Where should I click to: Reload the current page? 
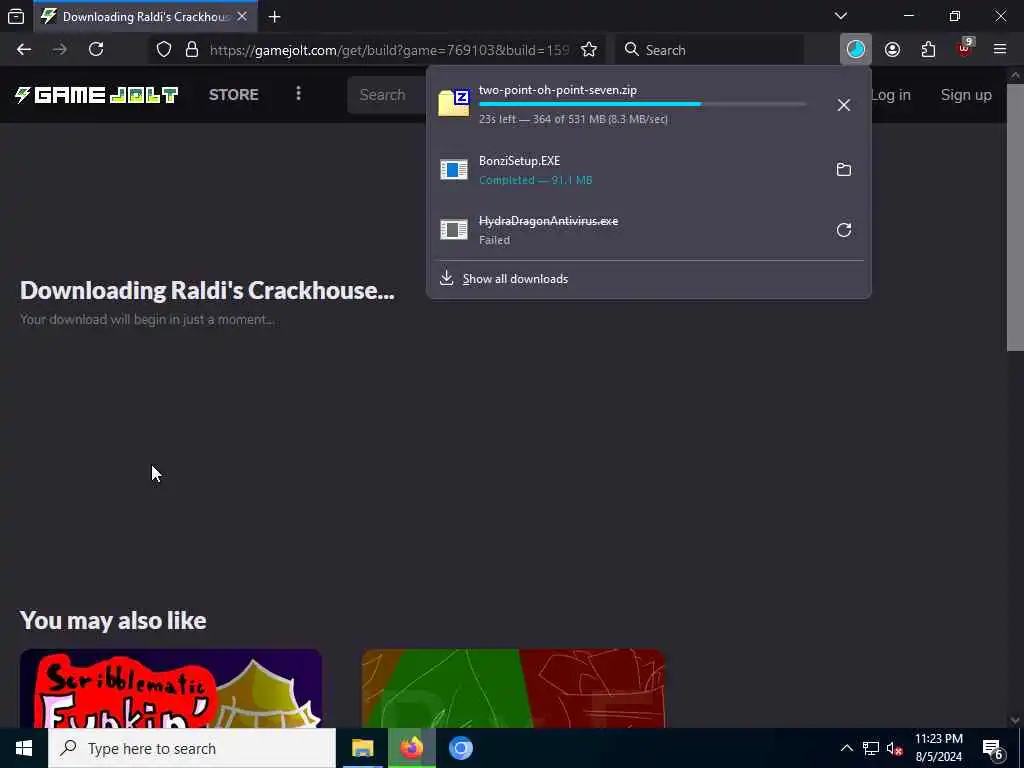tap(96, 50)
